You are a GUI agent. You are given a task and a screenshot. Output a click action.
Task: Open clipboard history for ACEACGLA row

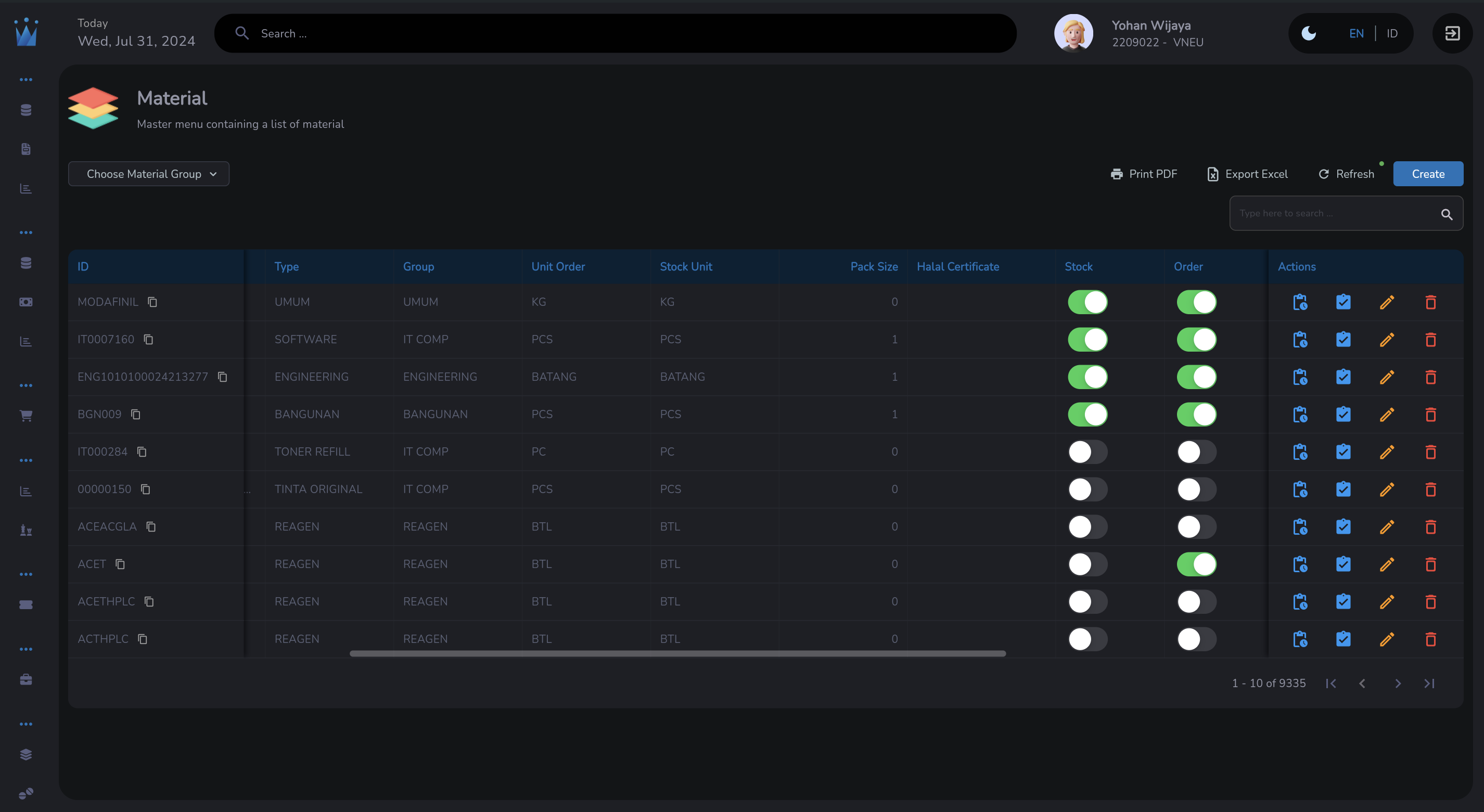[x=1300, y=526]
